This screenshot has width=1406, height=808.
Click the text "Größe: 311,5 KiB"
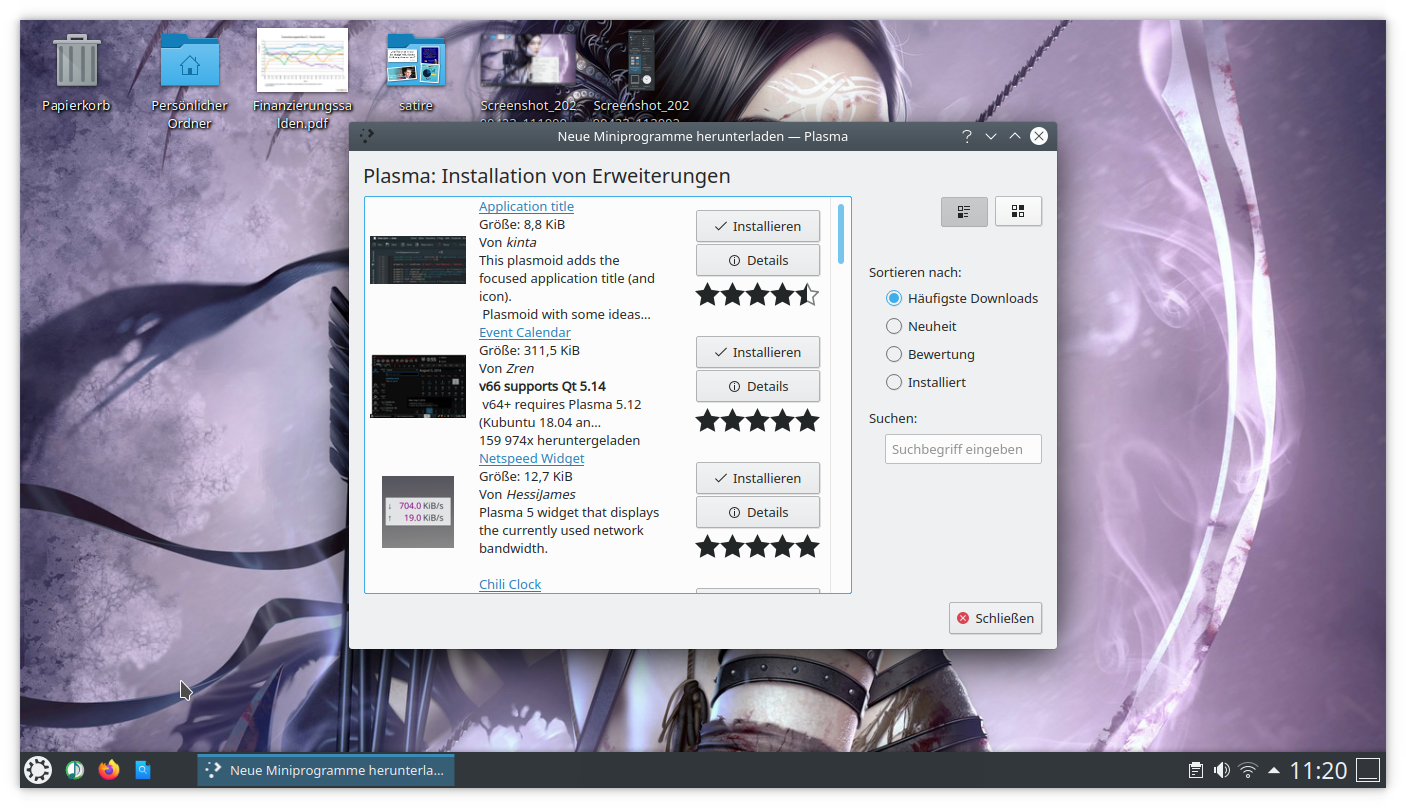click(x=529, y=350)
